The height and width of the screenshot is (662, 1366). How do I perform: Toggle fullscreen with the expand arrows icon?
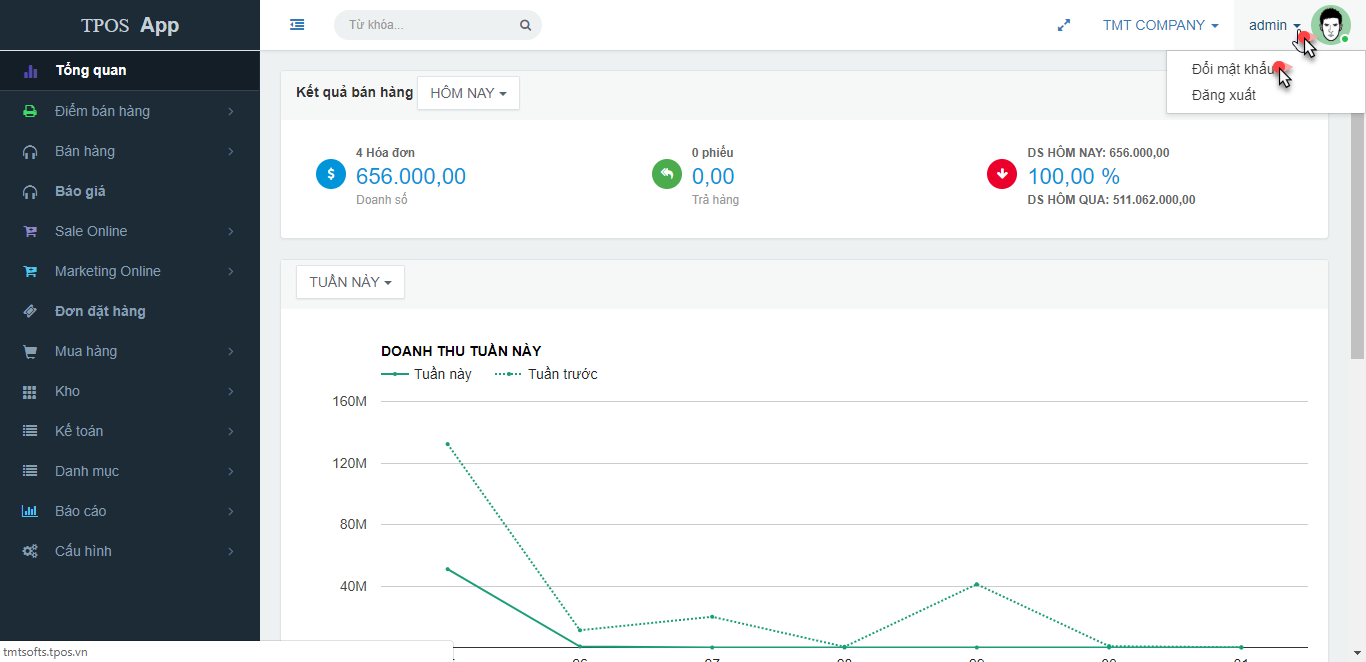[1064, 25]
